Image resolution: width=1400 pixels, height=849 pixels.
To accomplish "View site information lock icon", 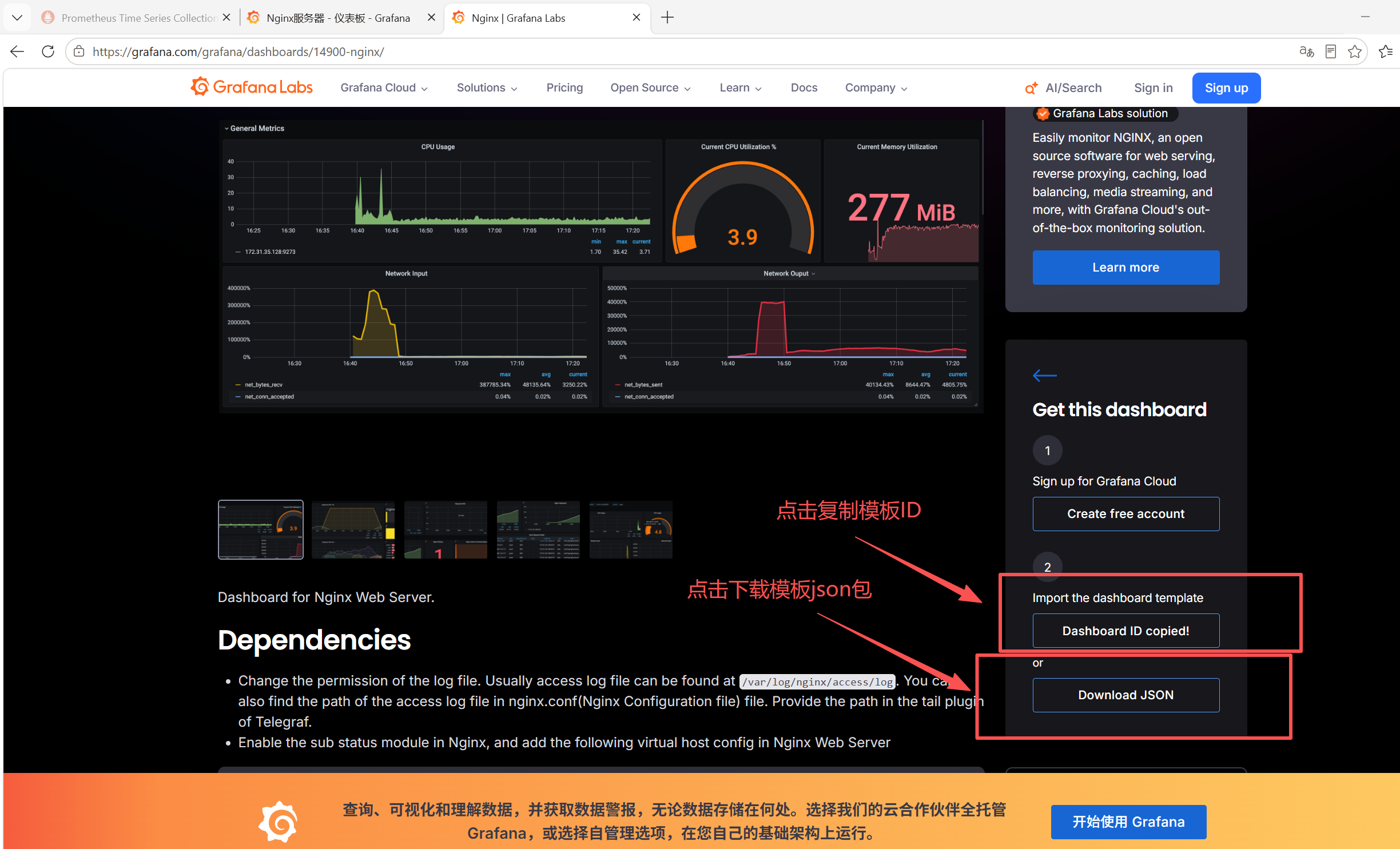I will [79, 52].
